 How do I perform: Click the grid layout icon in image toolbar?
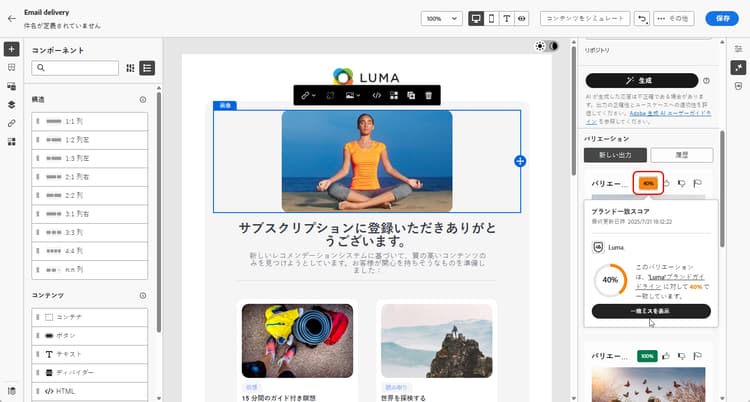[394, 95]
